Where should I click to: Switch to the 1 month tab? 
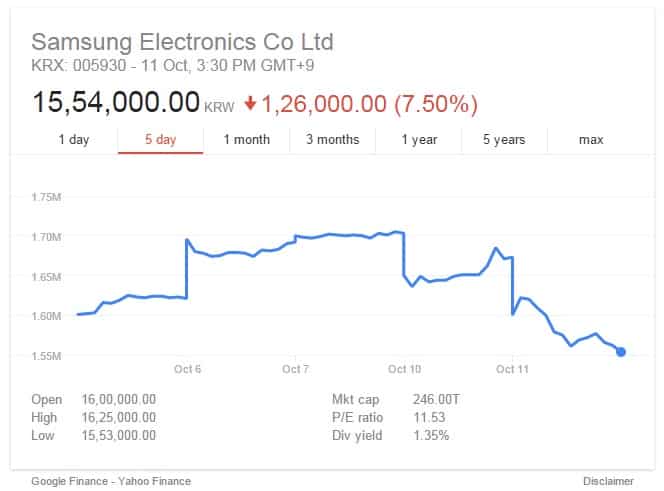coord(246,139)
